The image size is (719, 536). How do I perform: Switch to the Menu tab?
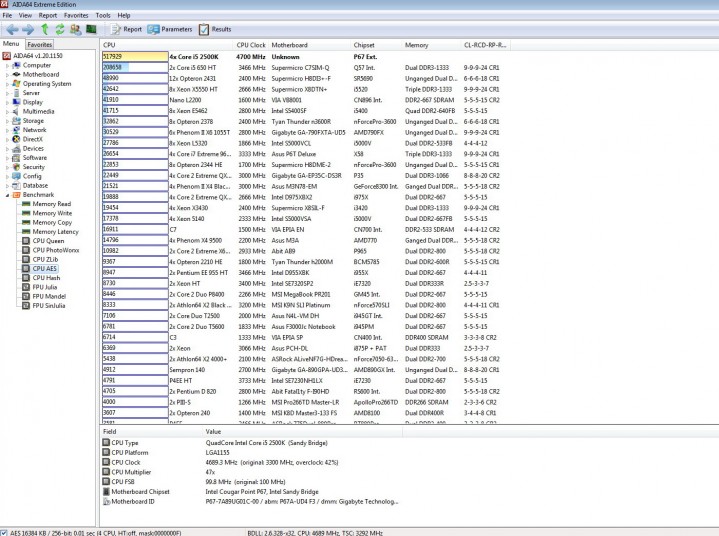[11, 44]
